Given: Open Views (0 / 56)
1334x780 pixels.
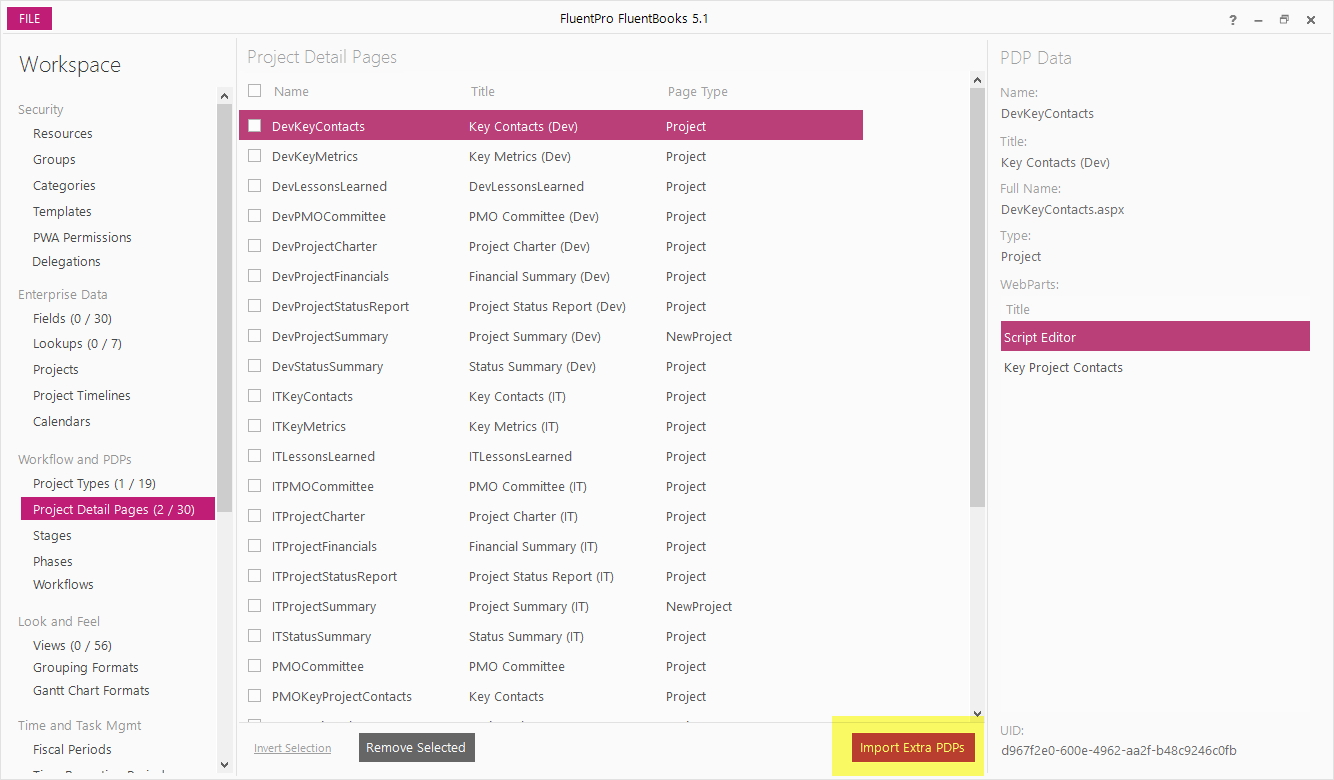Looking at the screenshot, I should [x=72, y=646].
